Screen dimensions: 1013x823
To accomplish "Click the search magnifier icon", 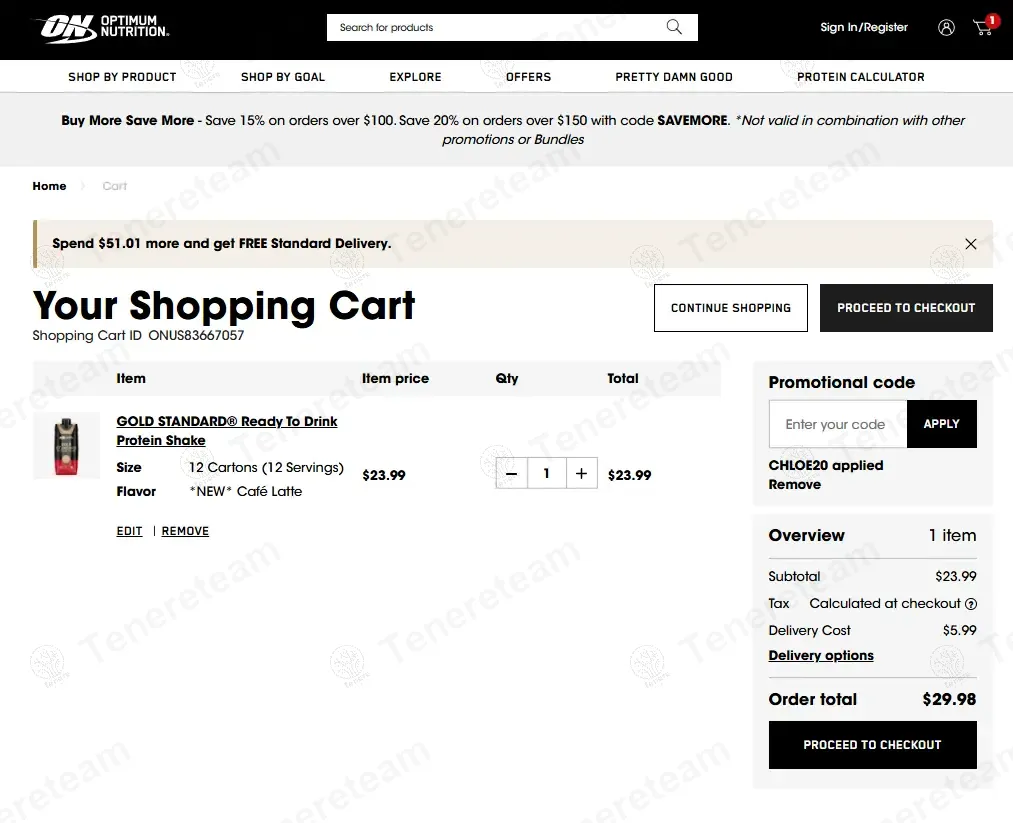I will 674,28.
